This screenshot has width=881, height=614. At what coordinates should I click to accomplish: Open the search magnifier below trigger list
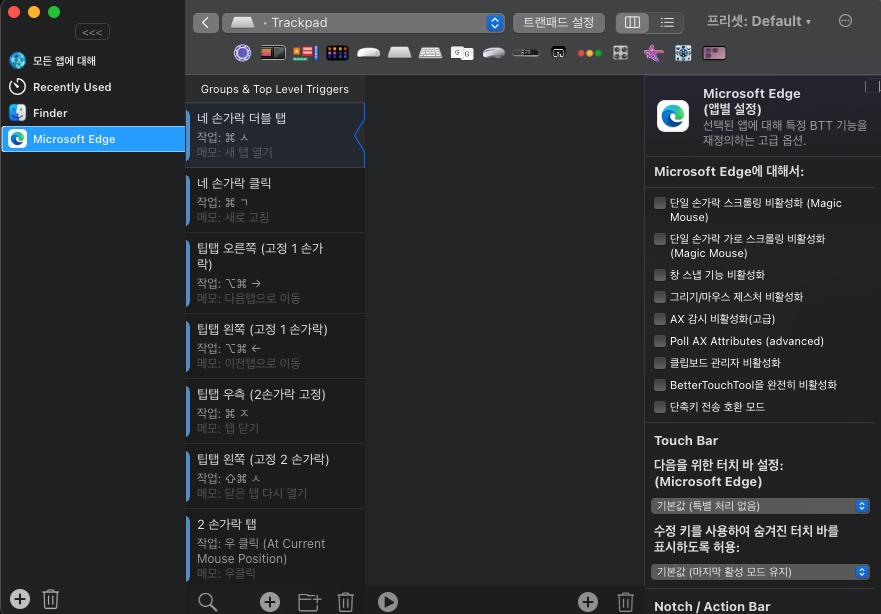207,601
